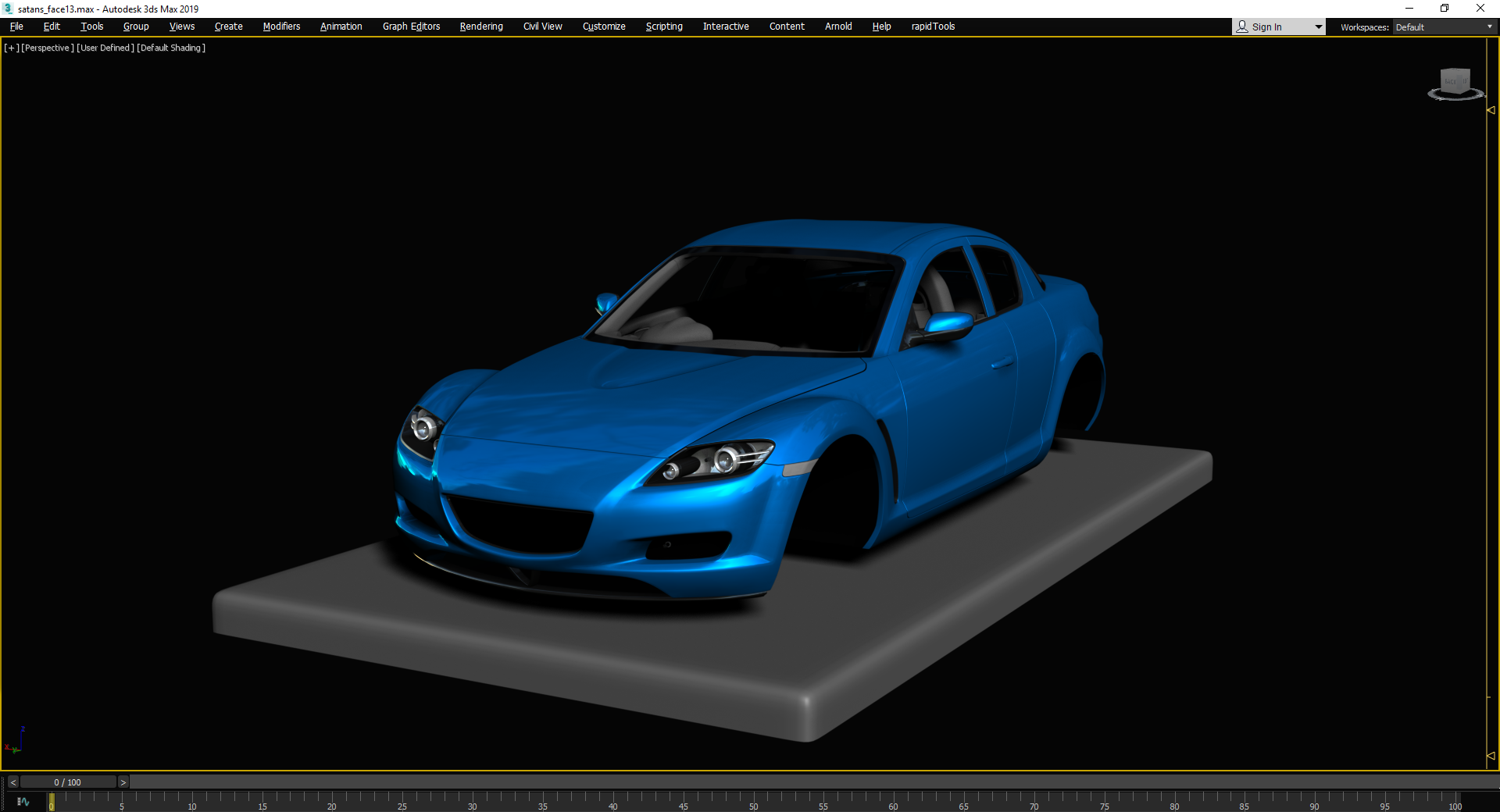1500x812 pixels.
Task: Expand the Sign In dropdown arrow
Action: pos(1318,27)
